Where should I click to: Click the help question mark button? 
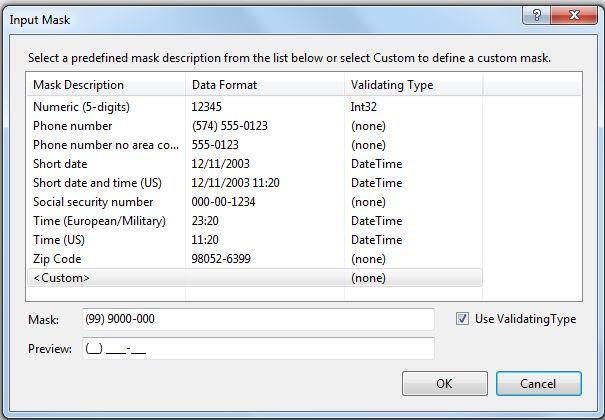click(536, 15)
